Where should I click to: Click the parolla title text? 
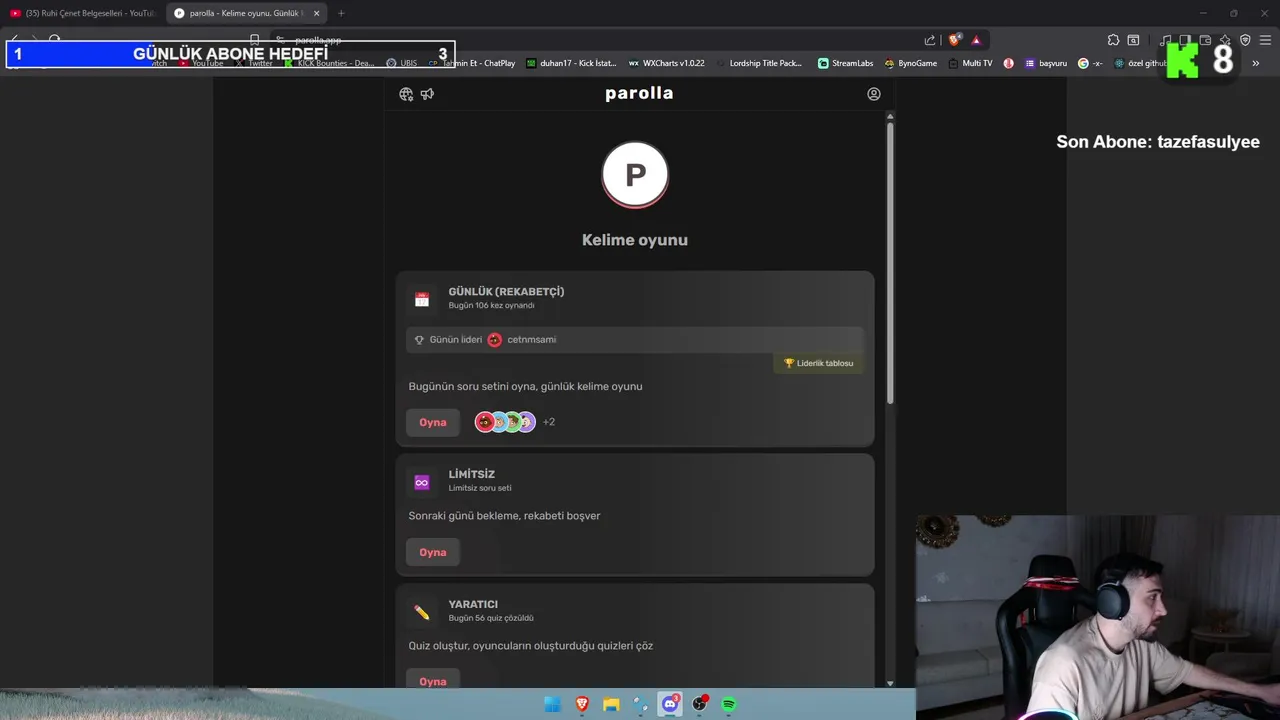pyautogui.click(x=639, y=93)
